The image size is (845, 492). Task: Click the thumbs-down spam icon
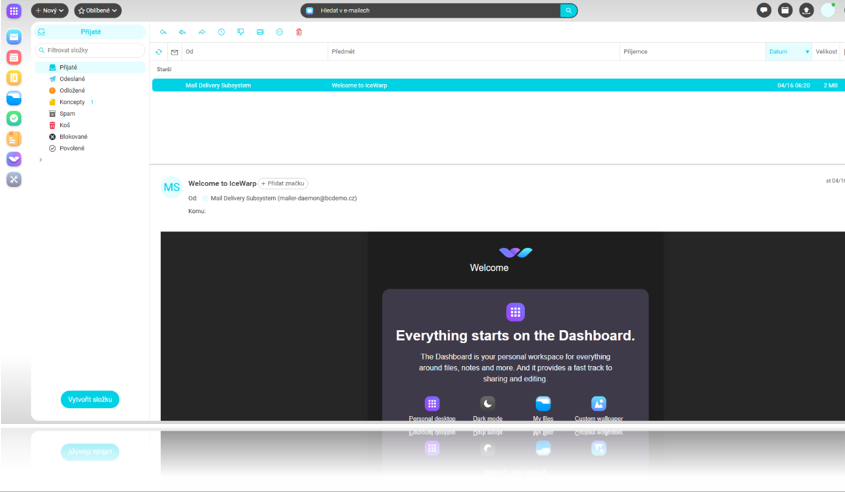241,32
